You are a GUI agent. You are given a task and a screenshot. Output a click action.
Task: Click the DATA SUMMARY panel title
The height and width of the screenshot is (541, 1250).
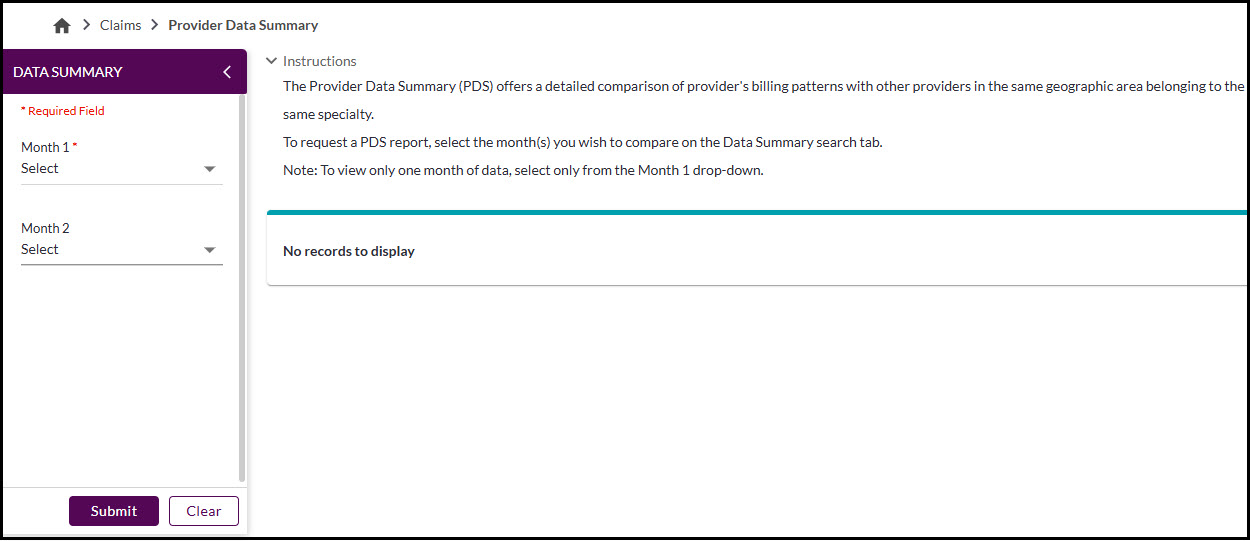click(68, 72)
